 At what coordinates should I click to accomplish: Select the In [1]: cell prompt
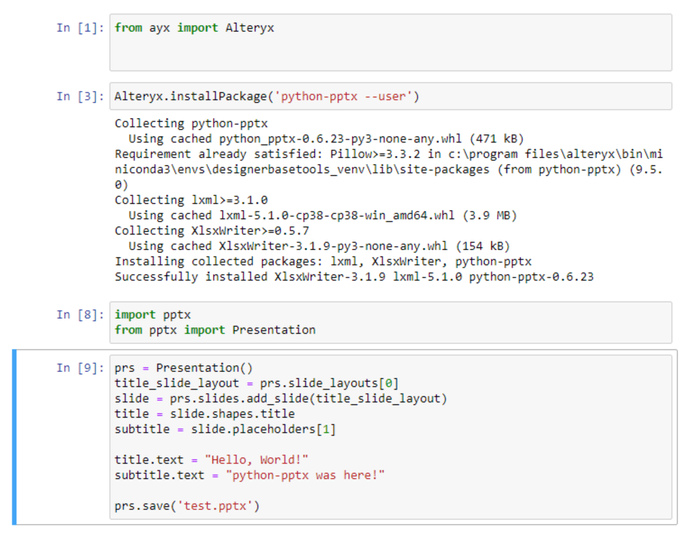click(x=80, y=28)
